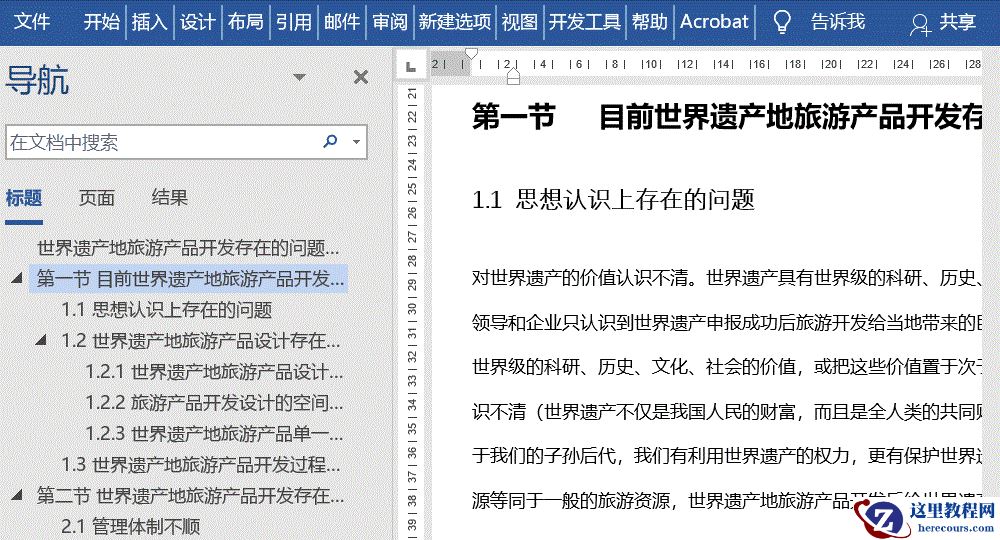Open the Acrobat ribbon tab

click(714, 22)
